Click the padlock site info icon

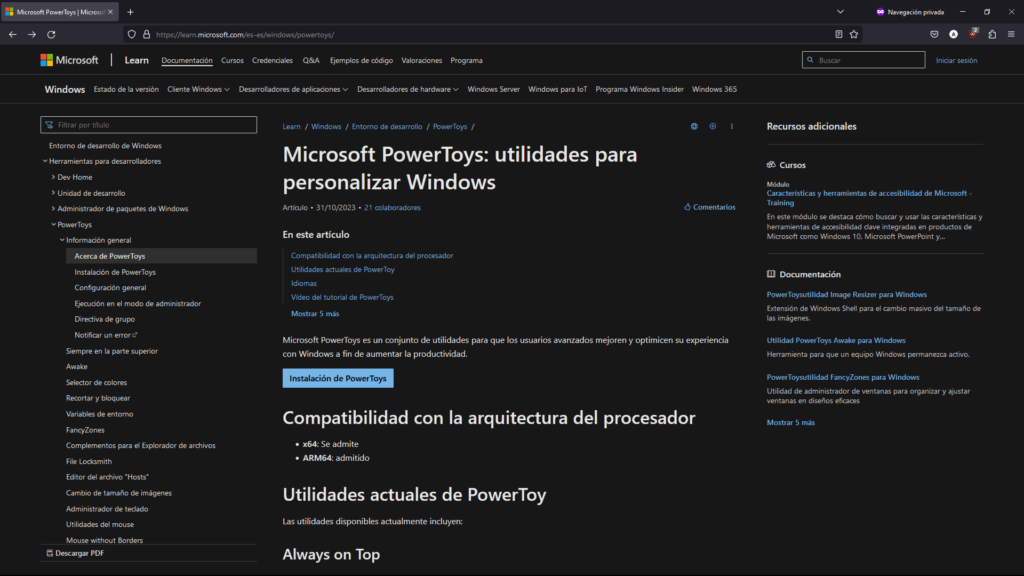pyautogui.click(x=146, y=35)
